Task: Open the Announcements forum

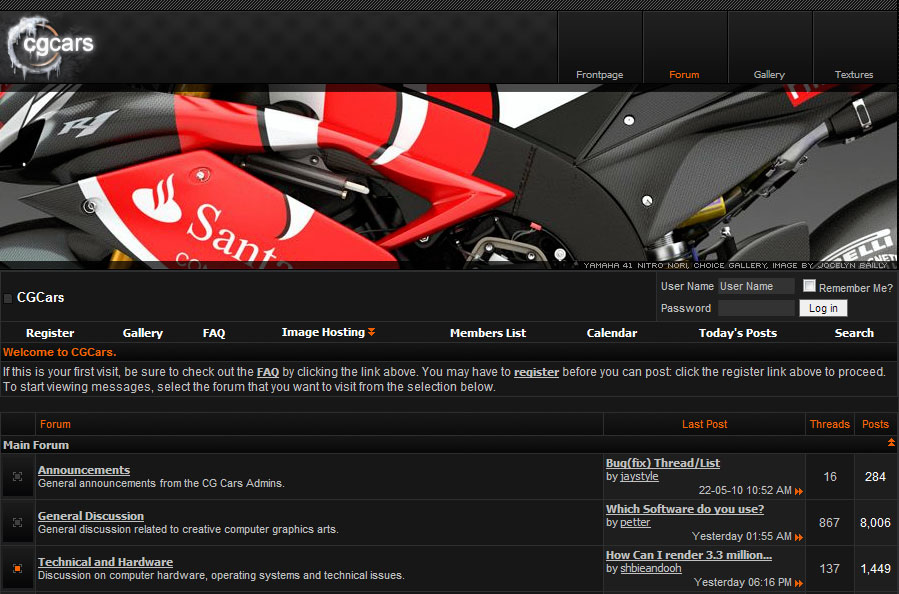Action: click(84, 470)
